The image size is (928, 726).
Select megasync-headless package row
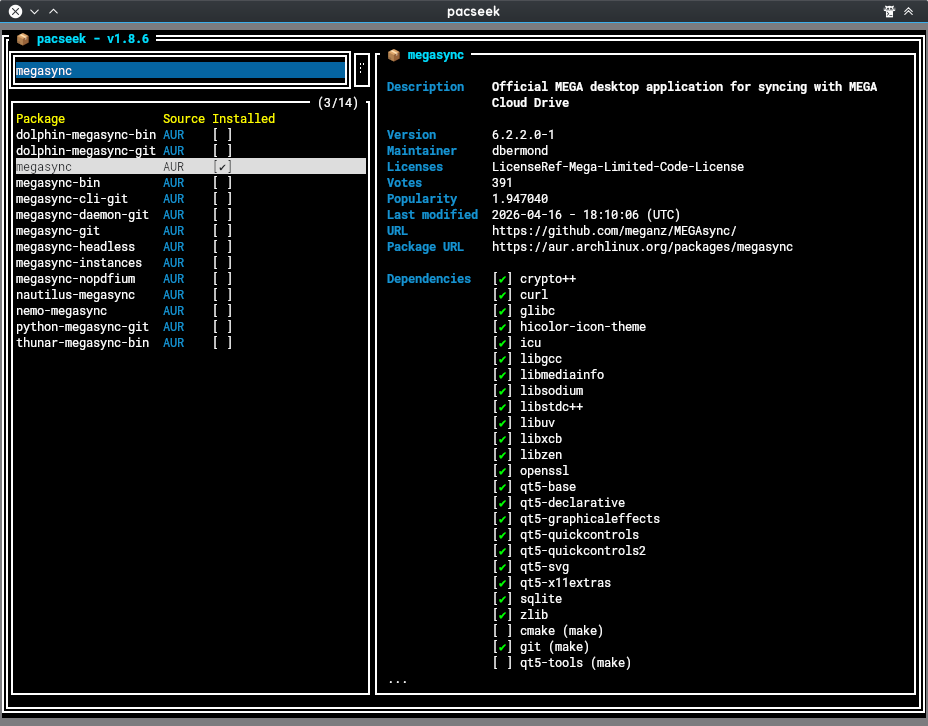[x=75, y=247]
